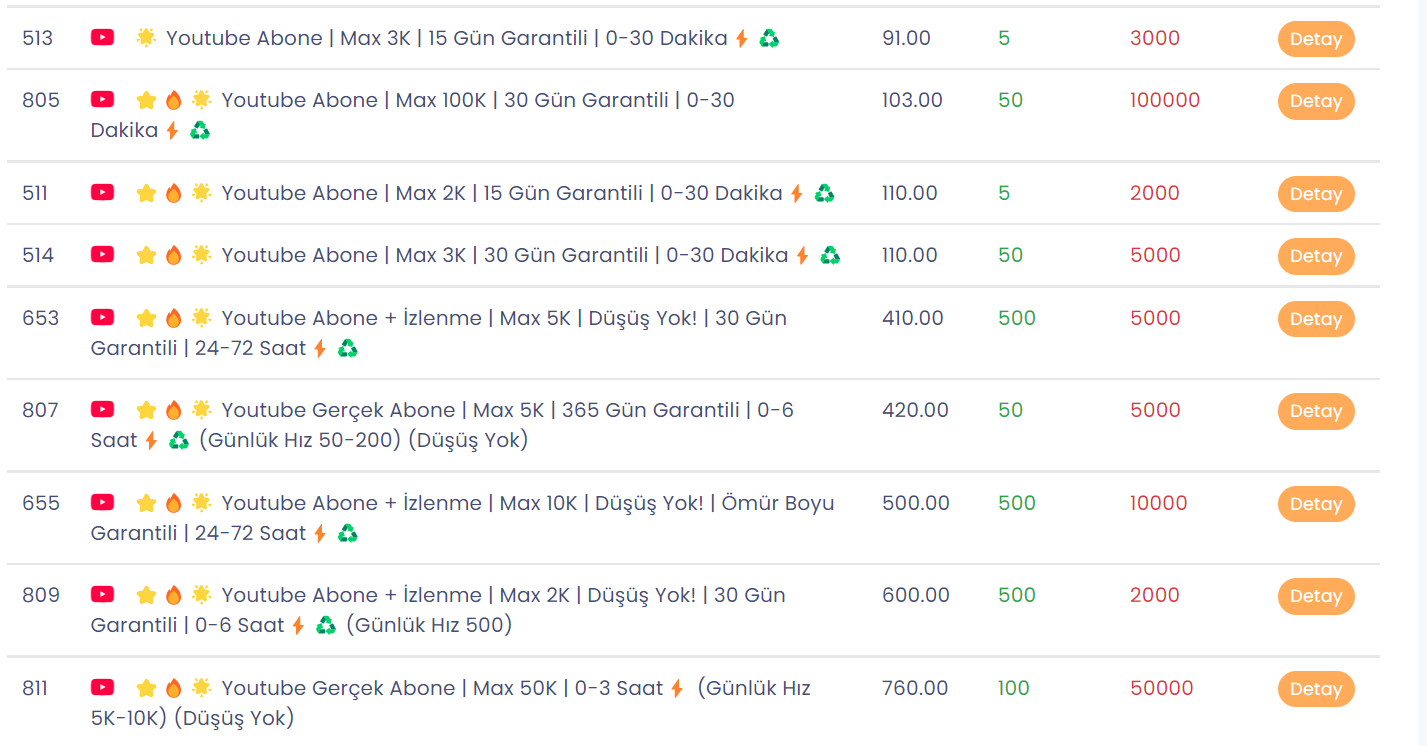
Task: Click the lightning bolt icon in row 809
Action: coord(298,625)
